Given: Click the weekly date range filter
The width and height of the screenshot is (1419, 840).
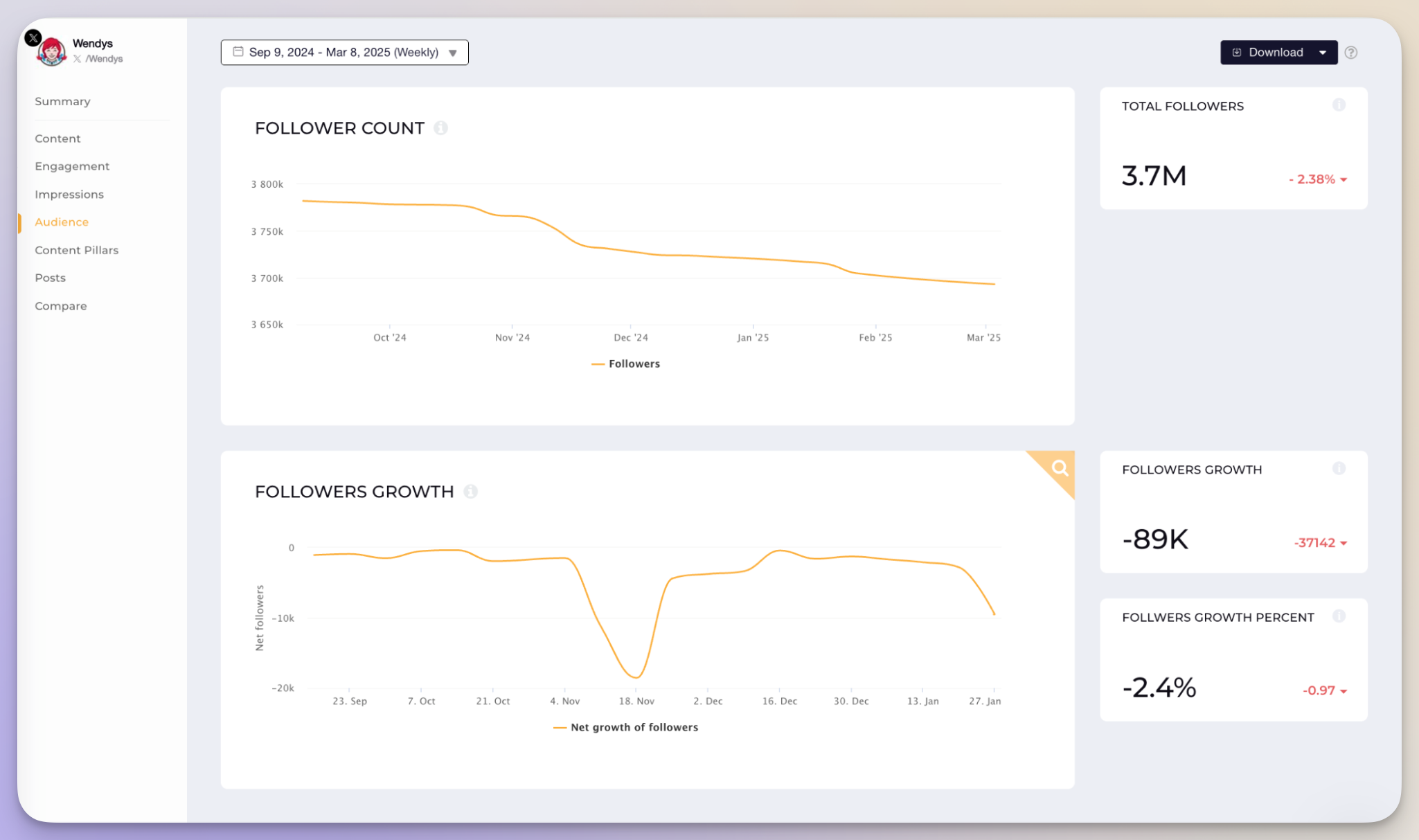Looking at the screenshot, I should [344, 52].
